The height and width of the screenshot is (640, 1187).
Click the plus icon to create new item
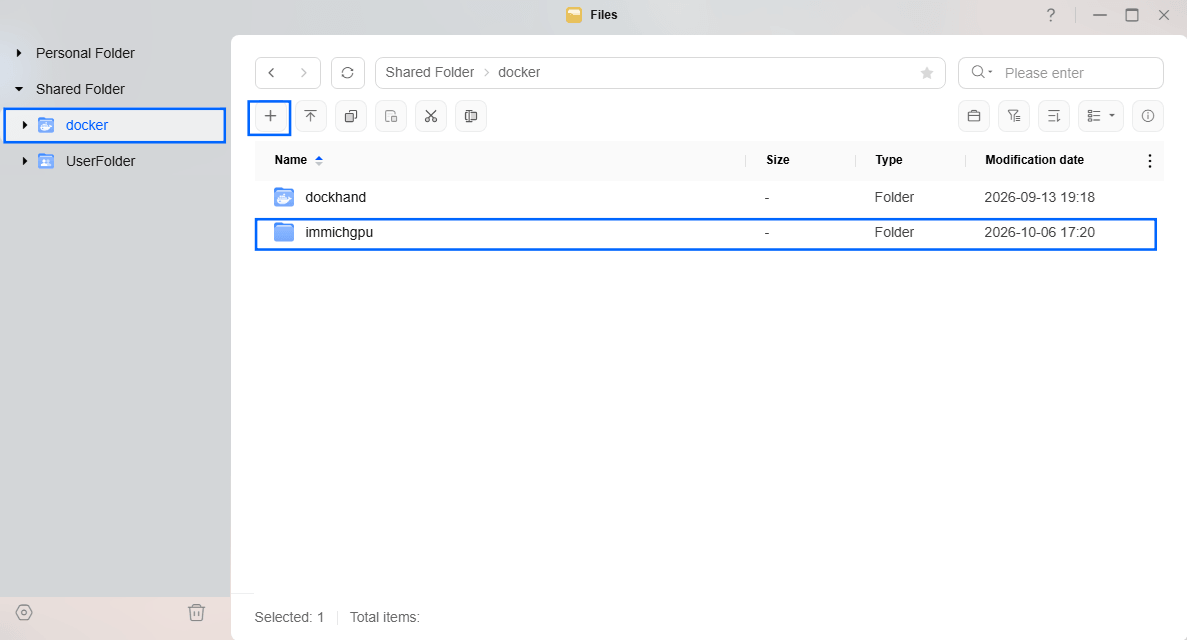tap(270, 117)
